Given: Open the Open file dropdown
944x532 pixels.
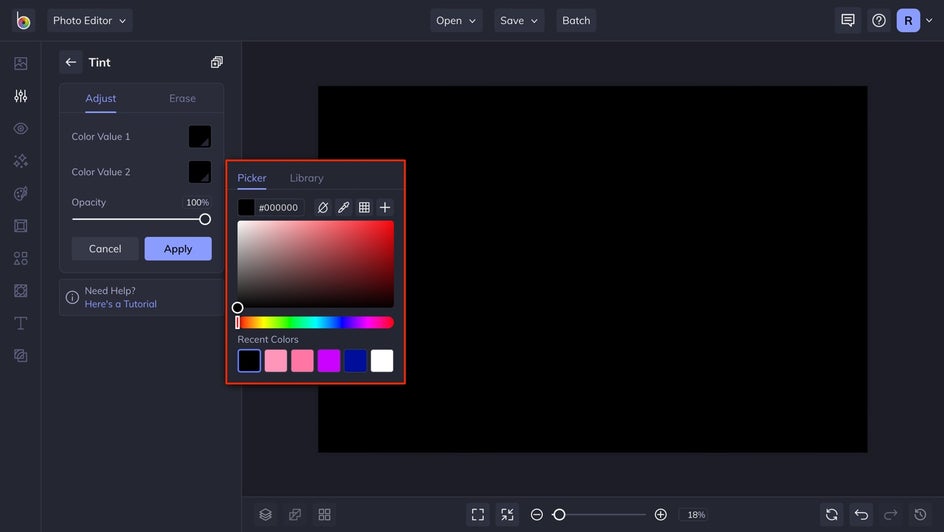Looking at the screenshot, I should [x=456, y=20].
